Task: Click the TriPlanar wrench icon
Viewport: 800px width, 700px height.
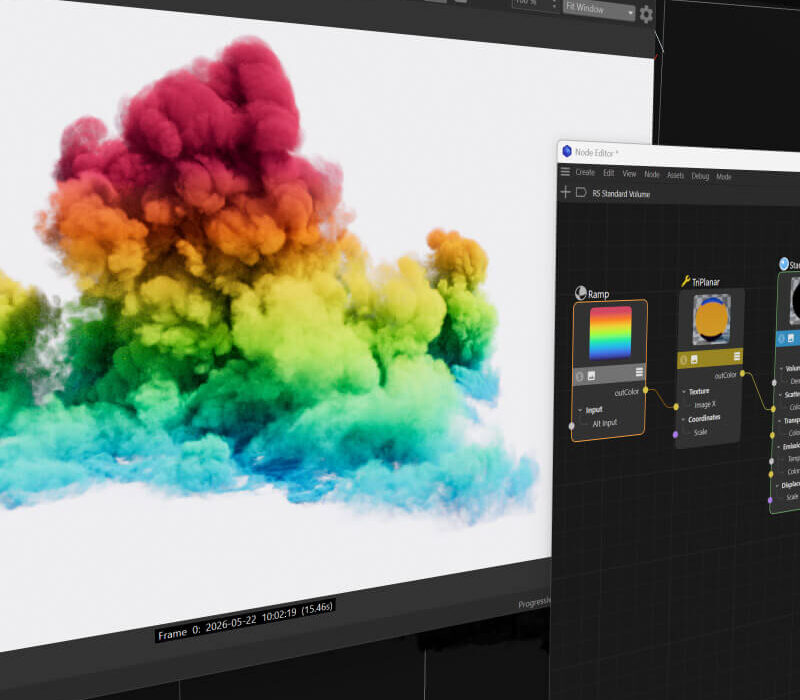Action: pos(686,281)
